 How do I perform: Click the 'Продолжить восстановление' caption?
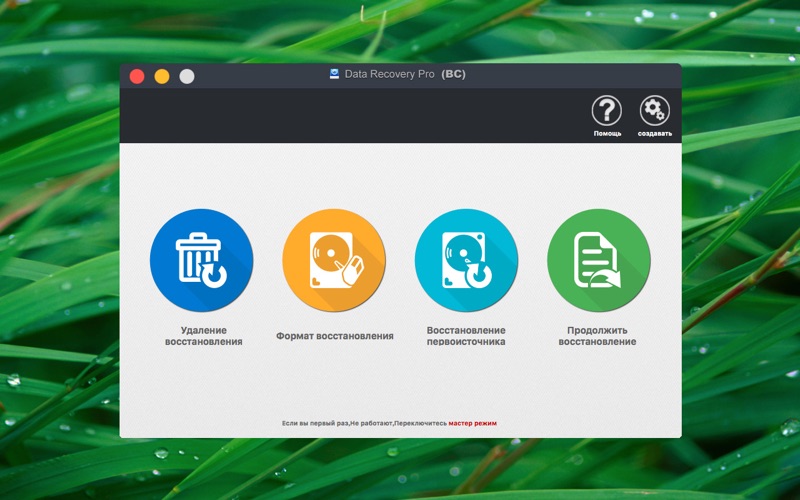tap(597, 336)
